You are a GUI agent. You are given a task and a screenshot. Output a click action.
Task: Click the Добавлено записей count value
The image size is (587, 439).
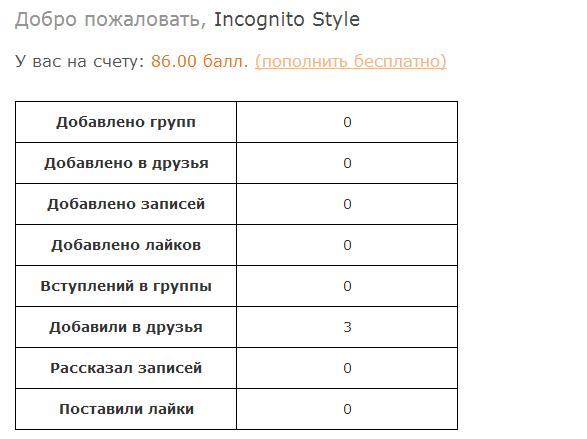(347, 204)
